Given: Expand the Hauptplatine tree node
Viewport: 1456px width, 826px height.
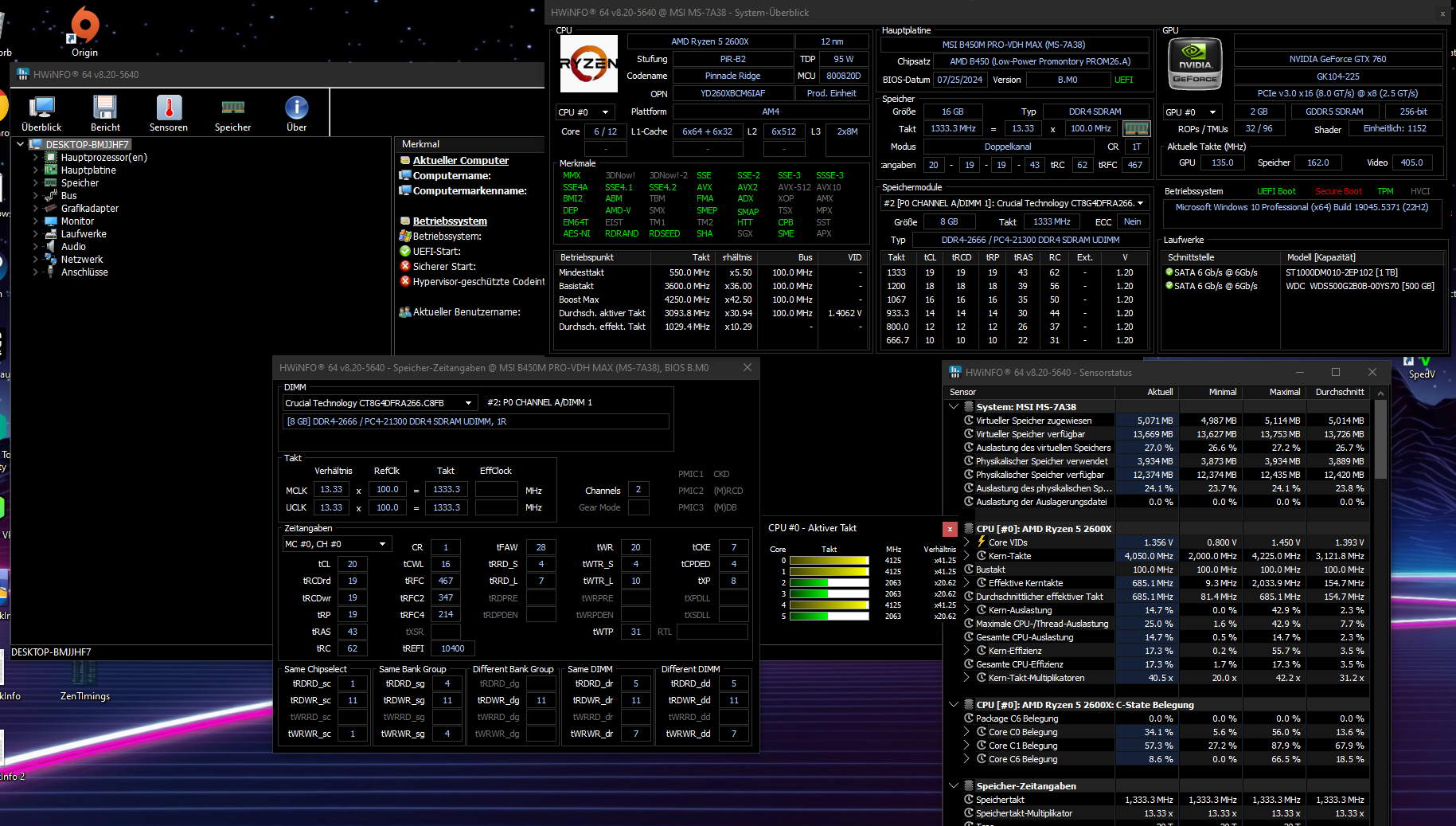Looking at the screenshot, I should pyautogui.click(x=35, y=170).
